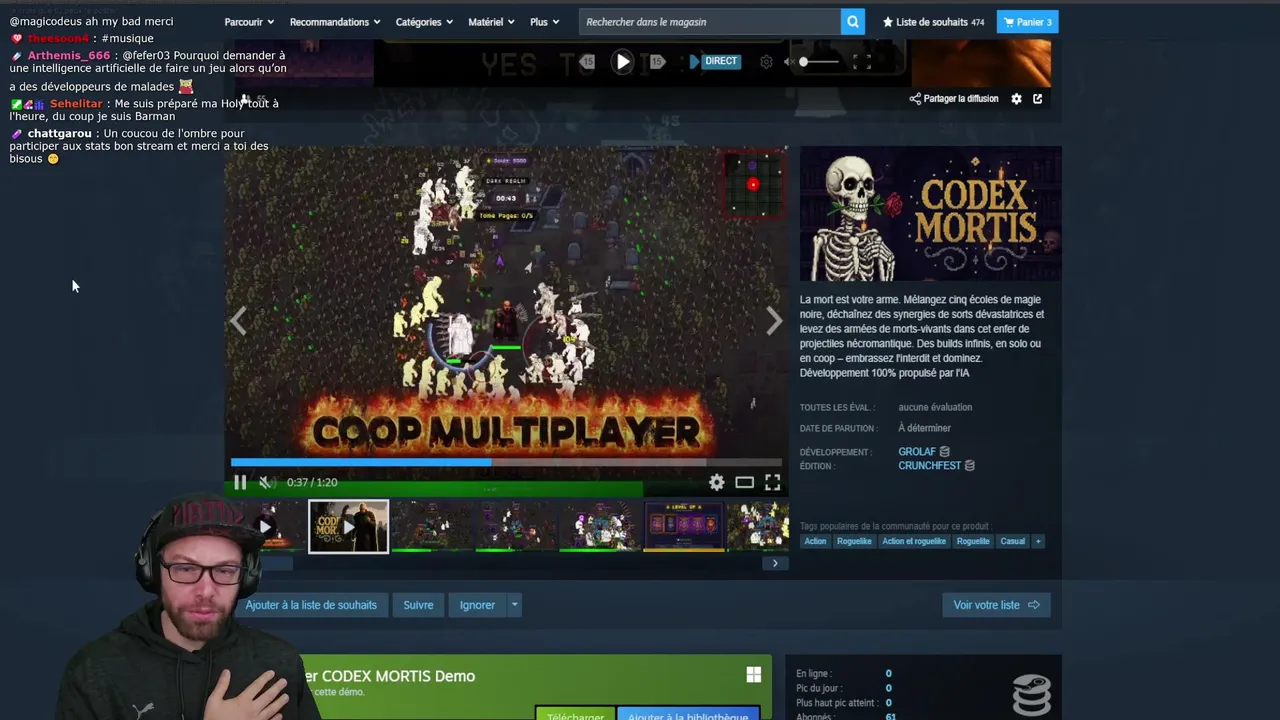The image size is (1280, 720).
Task: Click trailer time readout 0:37 / 1:20
Action: coord(312,482)
